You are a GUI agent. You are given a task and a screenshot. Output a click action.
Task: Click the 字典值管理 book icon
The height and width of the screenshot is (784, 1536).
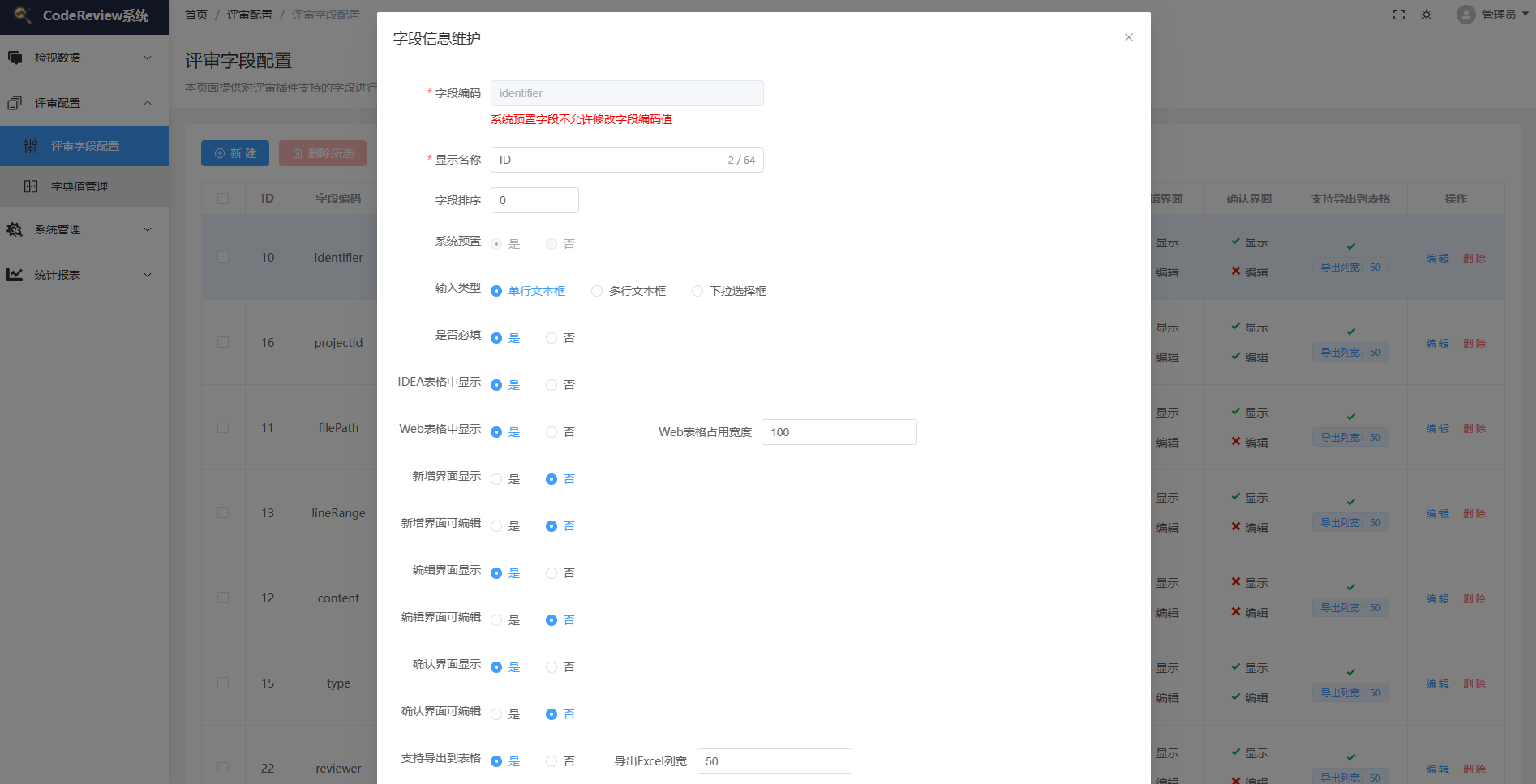(31, 186)
